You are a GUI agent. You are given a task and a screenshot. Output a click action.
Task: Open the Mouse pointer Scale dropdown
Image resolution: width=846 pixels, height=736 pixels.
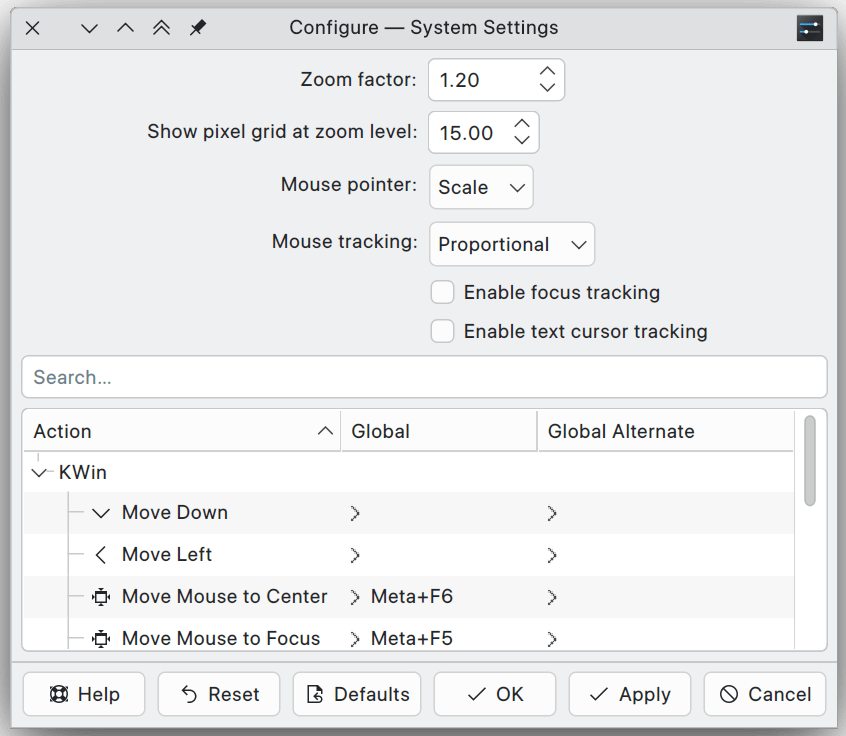click(481, 187)
